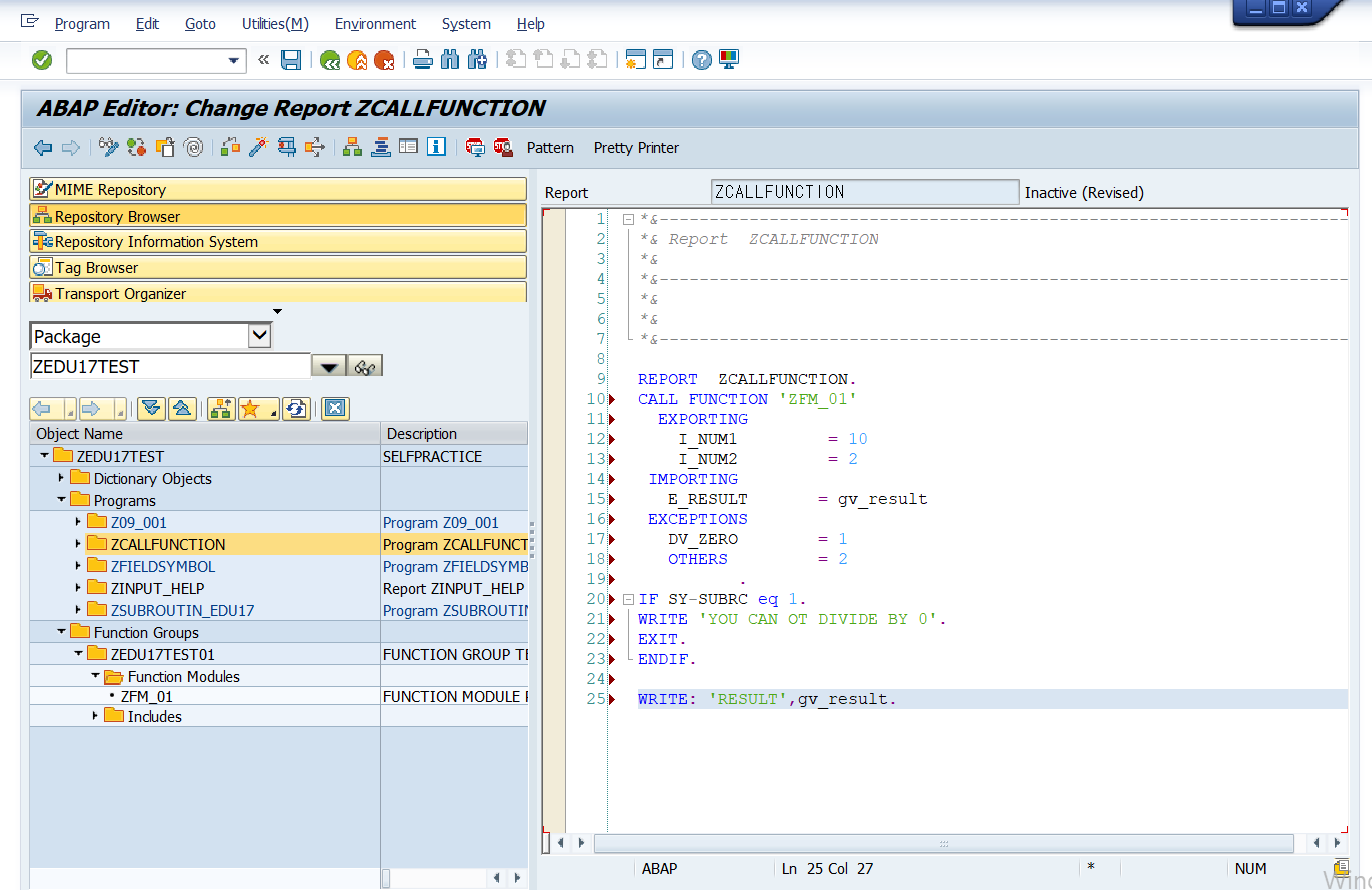
Task: Expand the Dictionary Objects folder
Action: coord(61,478)
